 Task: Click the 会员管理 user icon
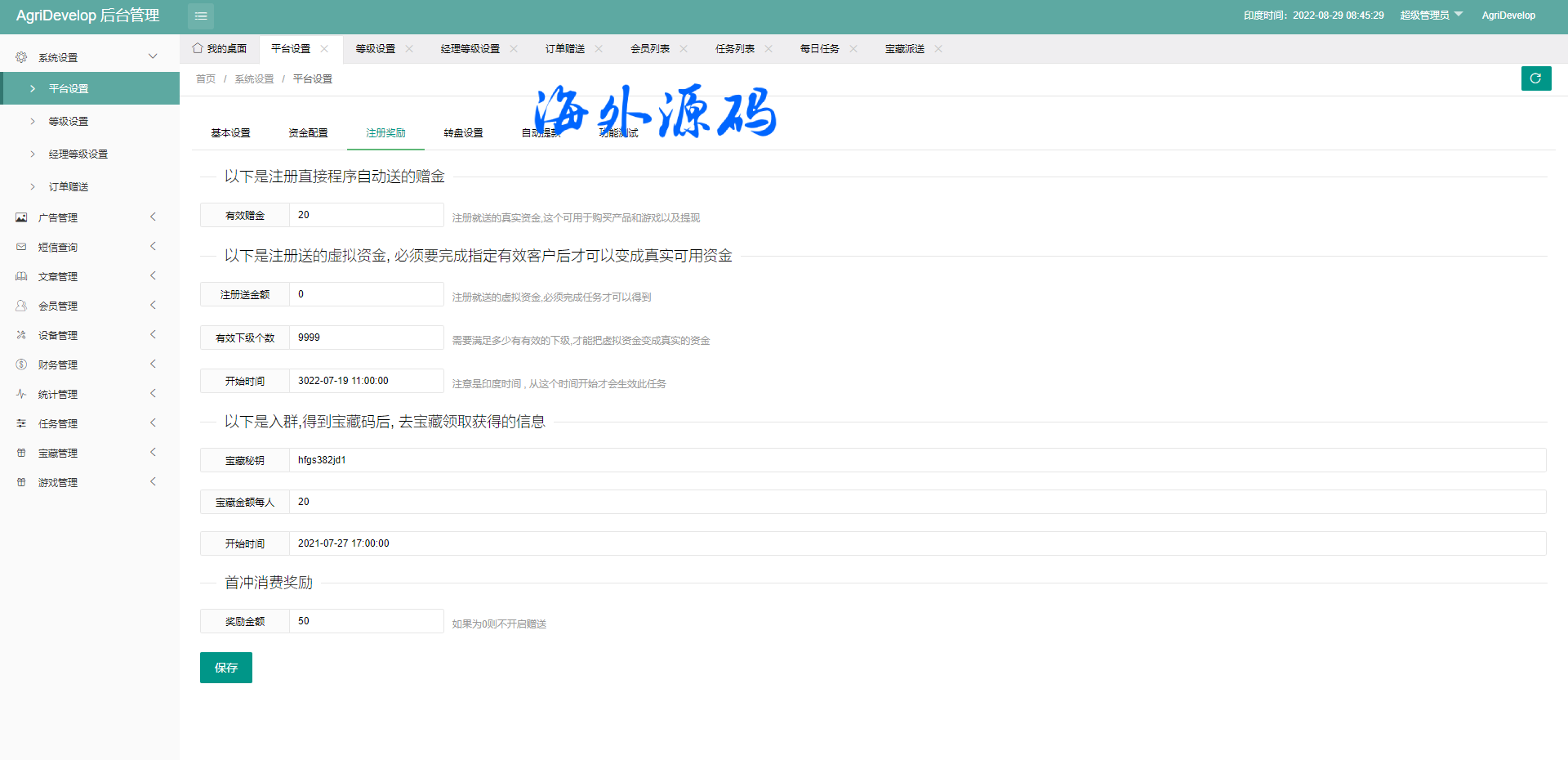point(21,306)
